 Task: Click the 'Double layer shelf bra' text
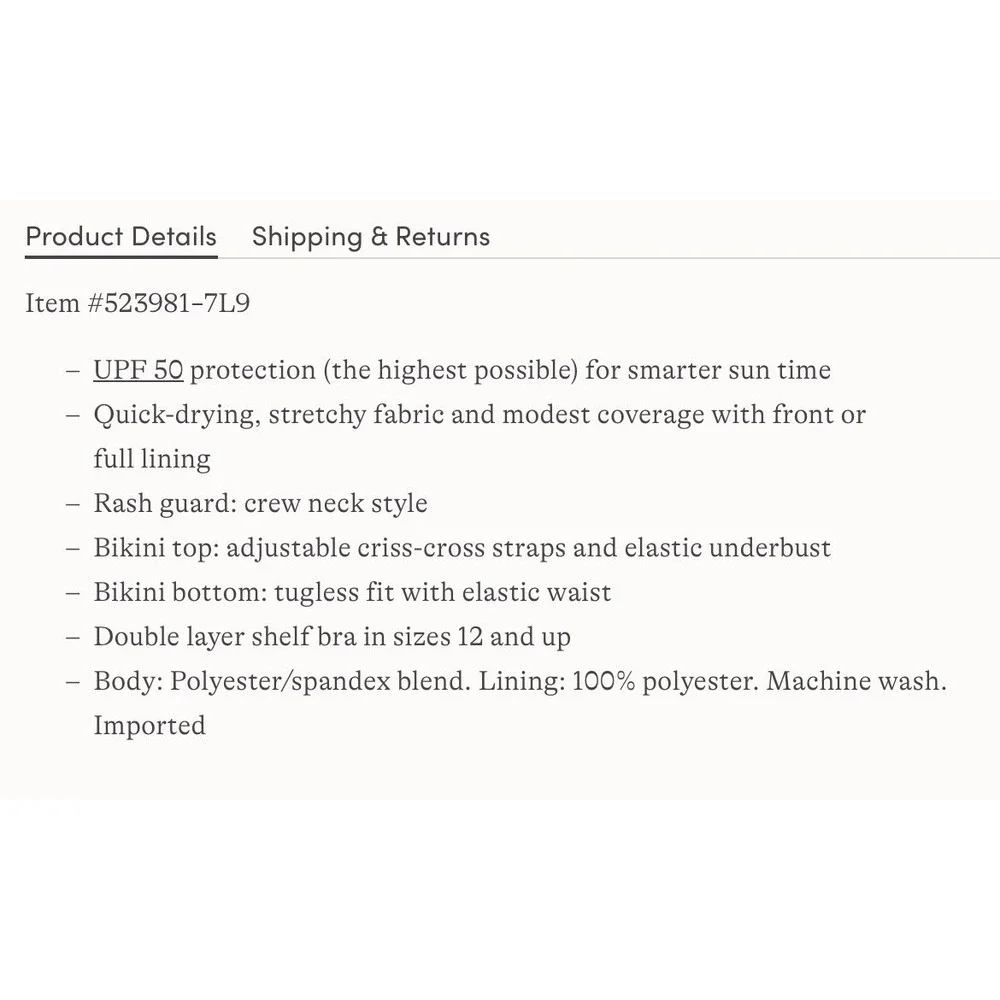pyautogui.click(x=224, y=637)
